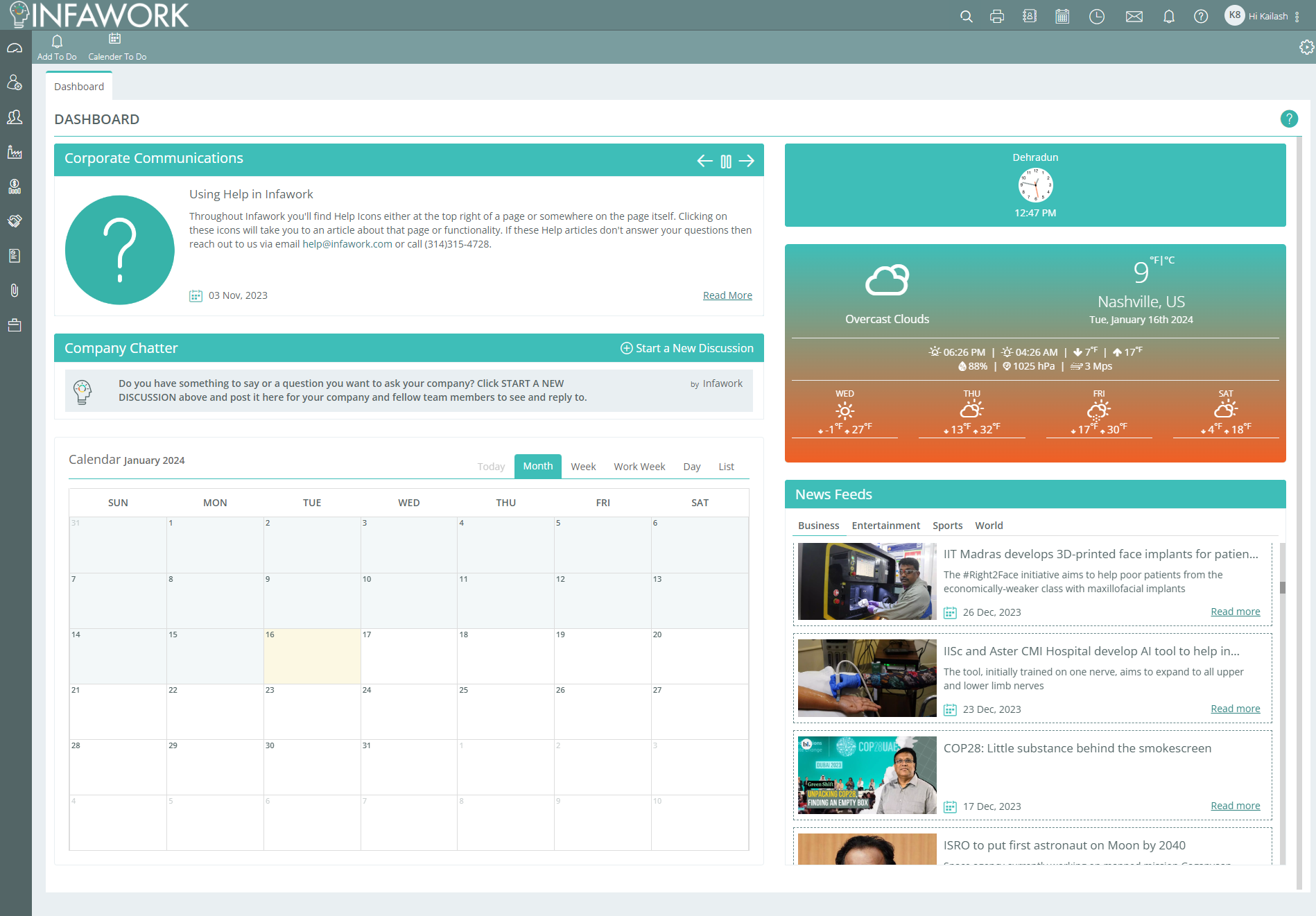Open the search icon in top bar
This screenshot has width=1316, height=916.
click(x=966, y=17)
